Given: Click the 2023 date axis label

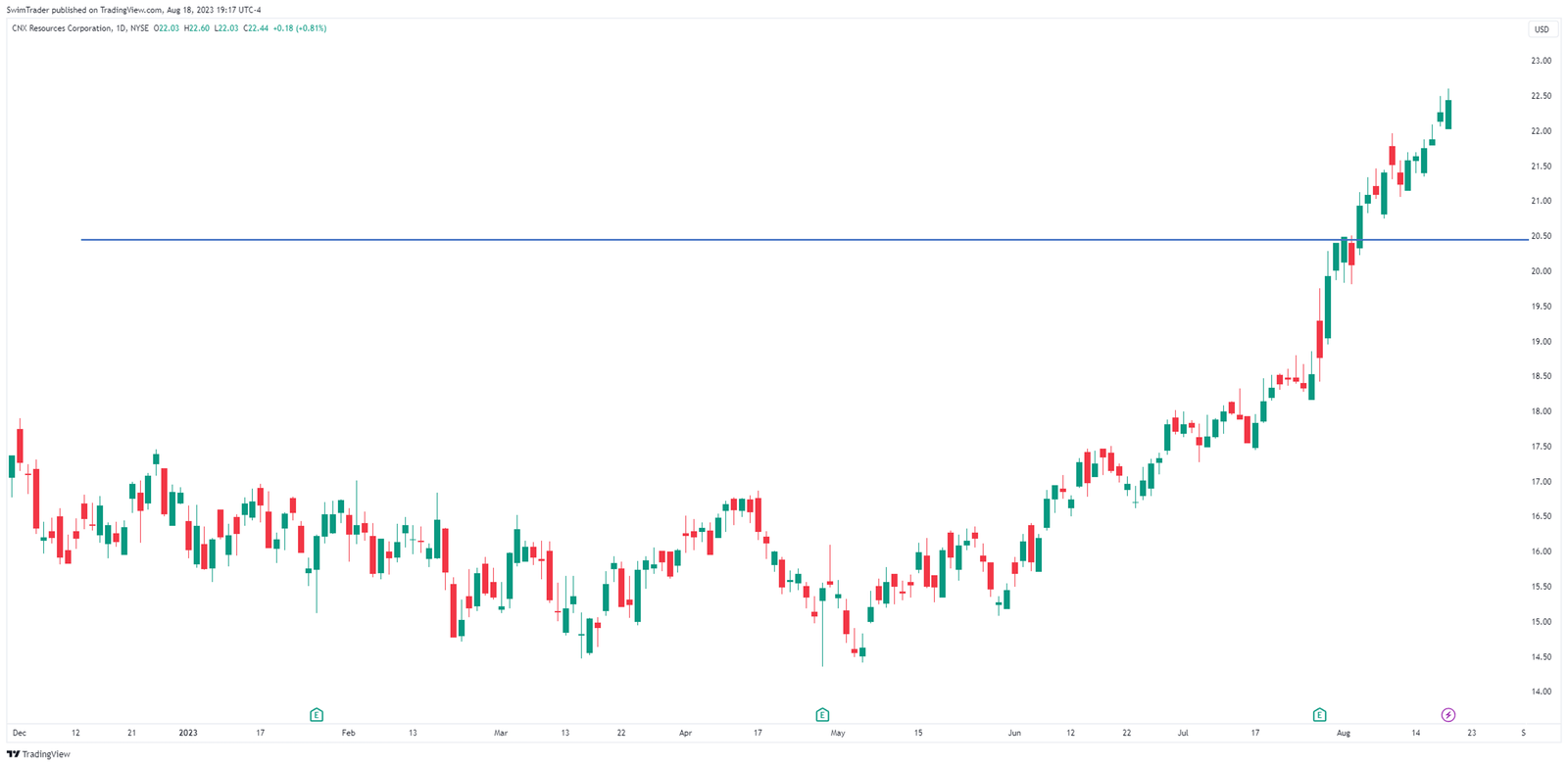Looking at the screenshot, I should tap(188, 733).
